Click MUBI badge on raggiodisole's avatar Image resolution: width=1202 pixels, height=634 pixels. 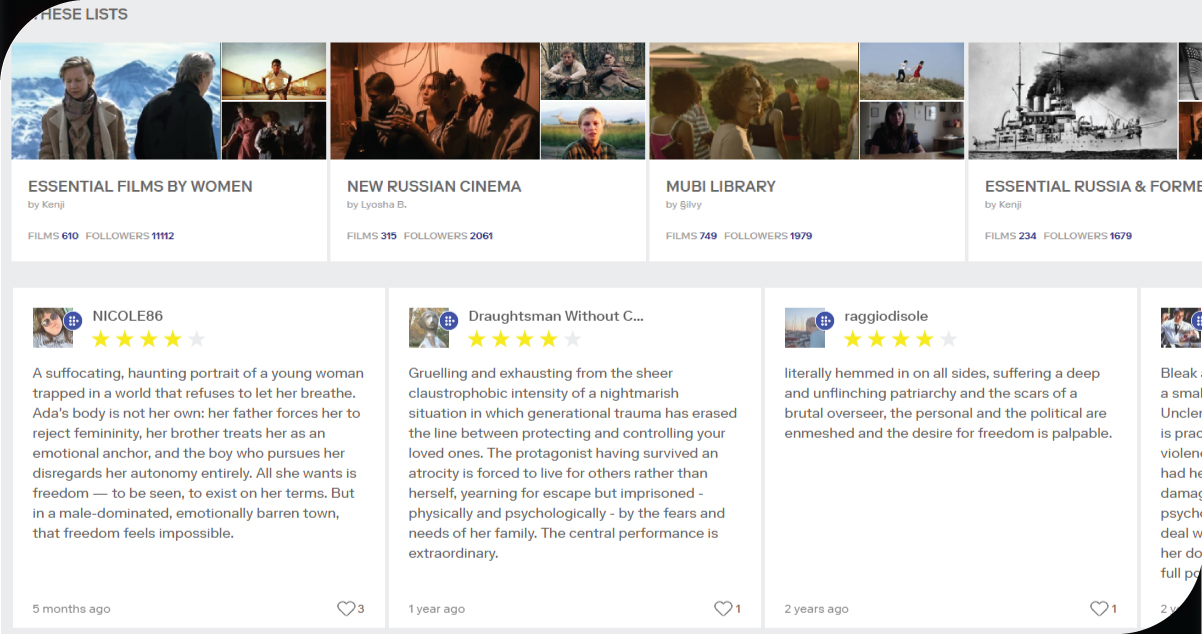[825, 321]
